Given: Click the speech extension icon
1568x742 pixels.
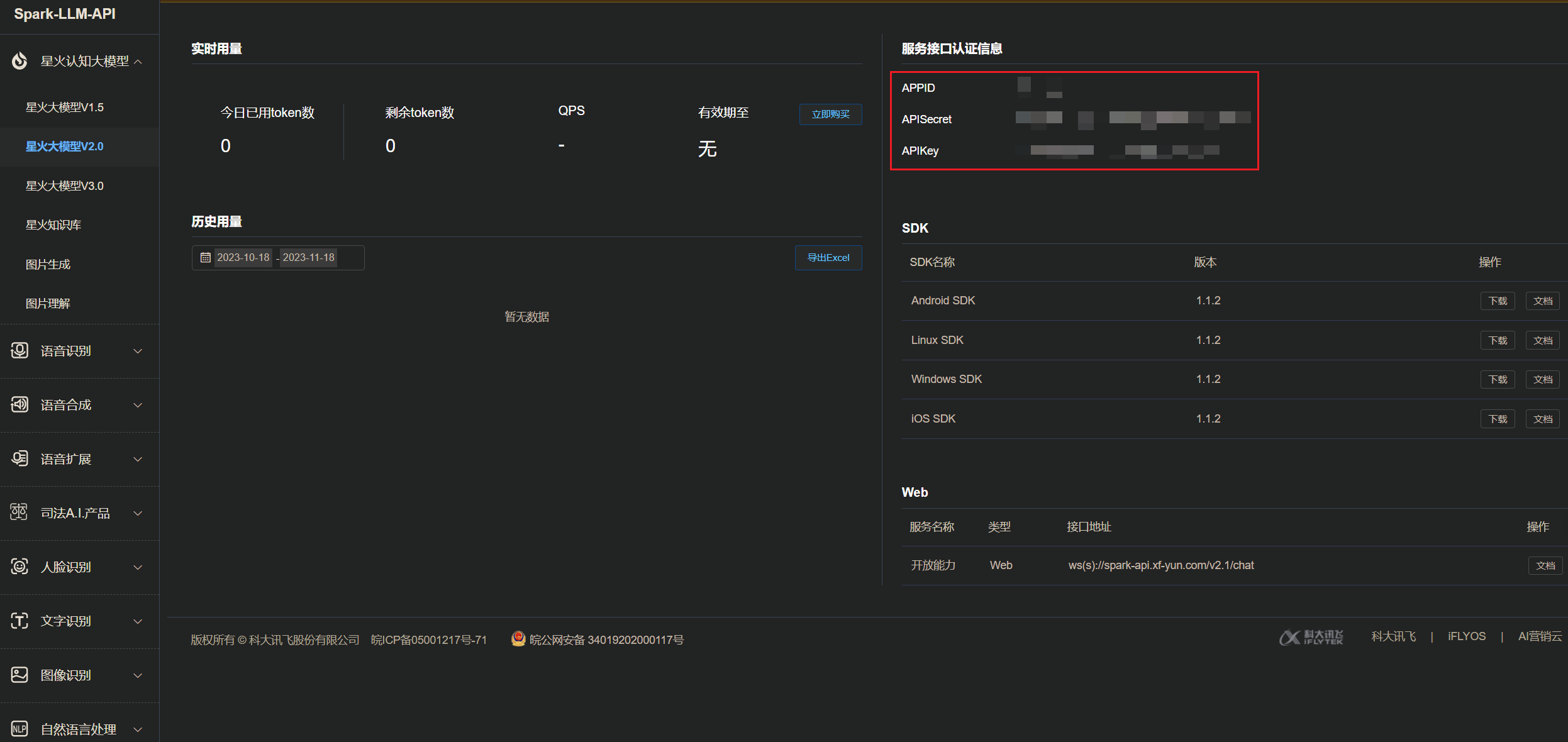Looking at the screenshot, I should click(x=19, y=458).
